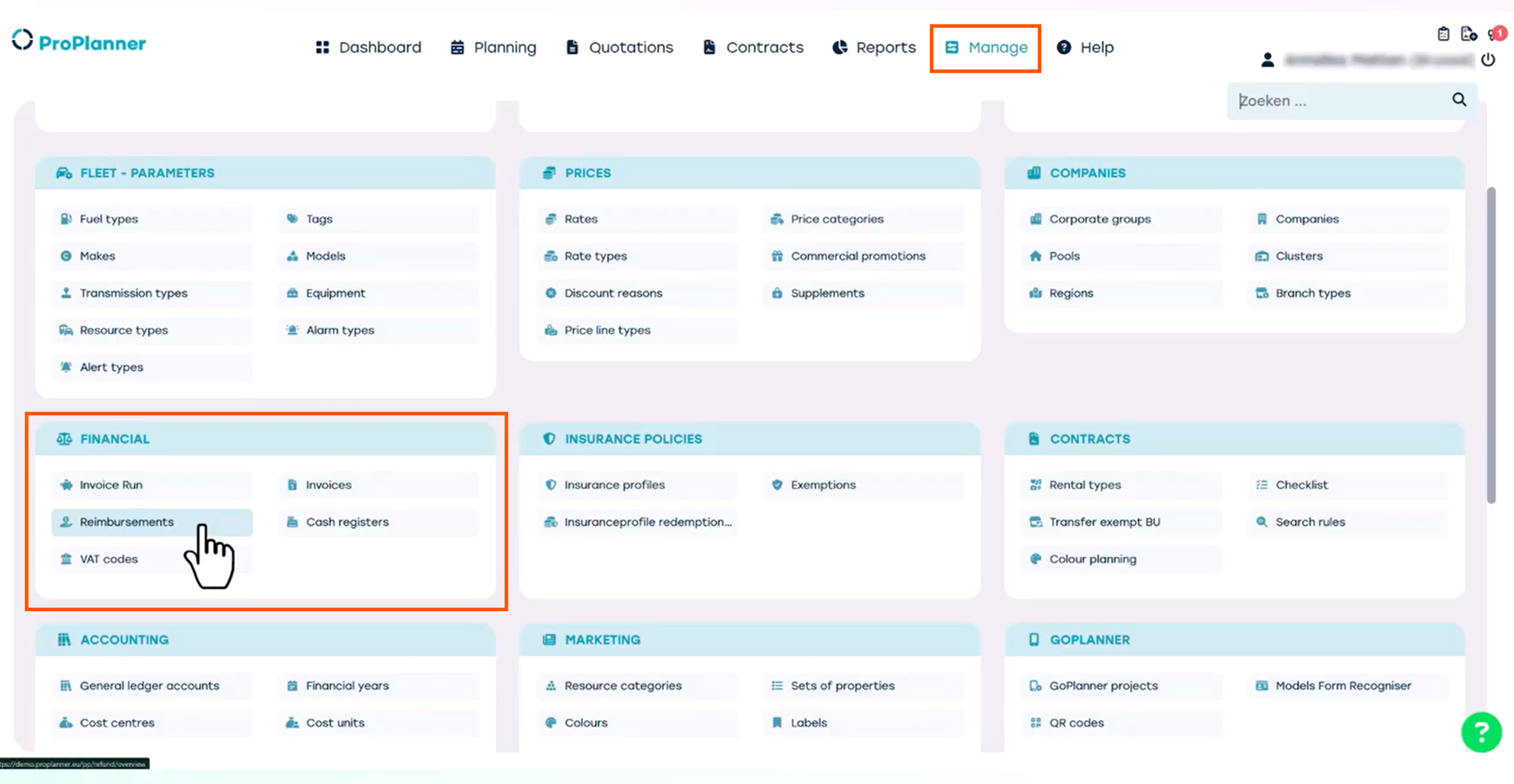This screenshot has width=1514, height=784.
Task: Click the ProPlanner logo
Action: [x=79, y=42]
